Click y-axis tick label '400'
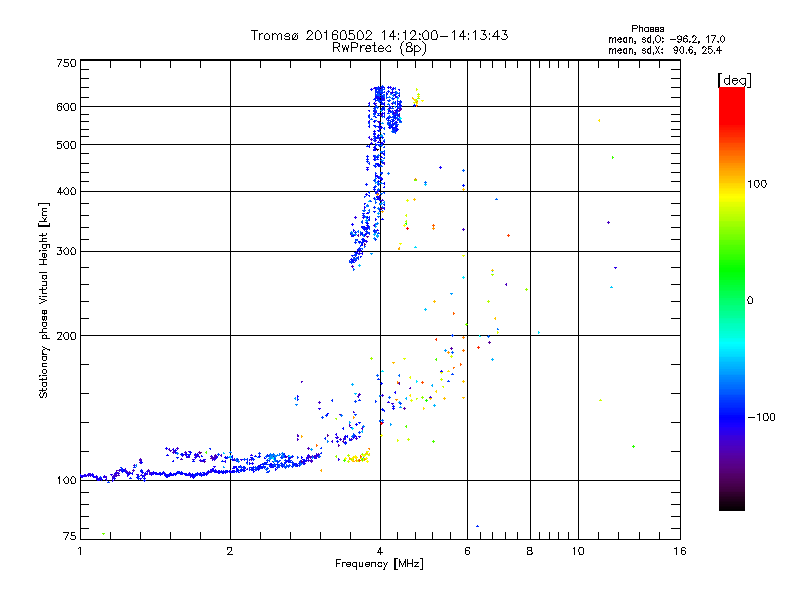 (x=66, y=191)
